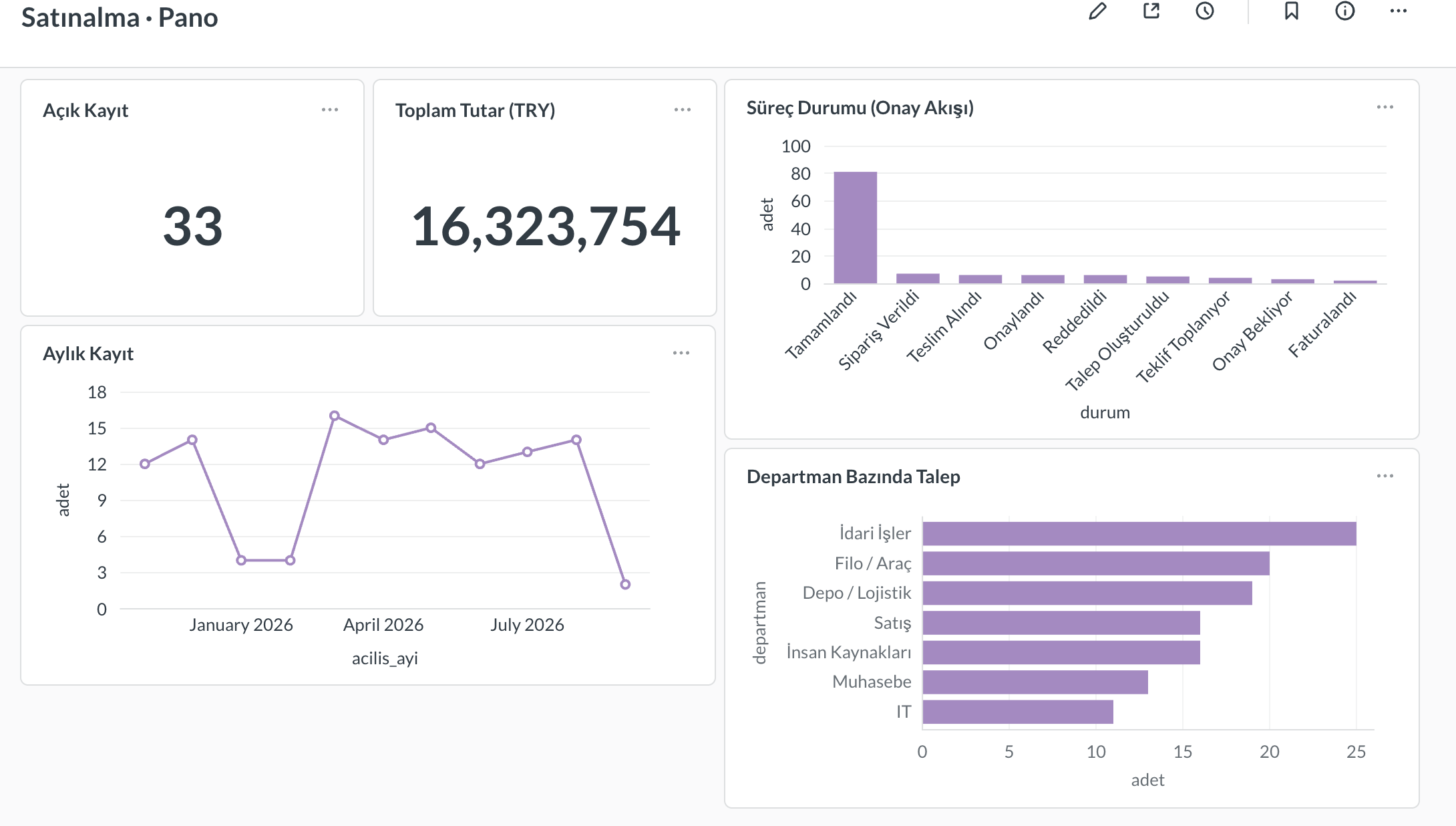Click the July 2026 axis label

pyautogui.click(x=528, y=625)
